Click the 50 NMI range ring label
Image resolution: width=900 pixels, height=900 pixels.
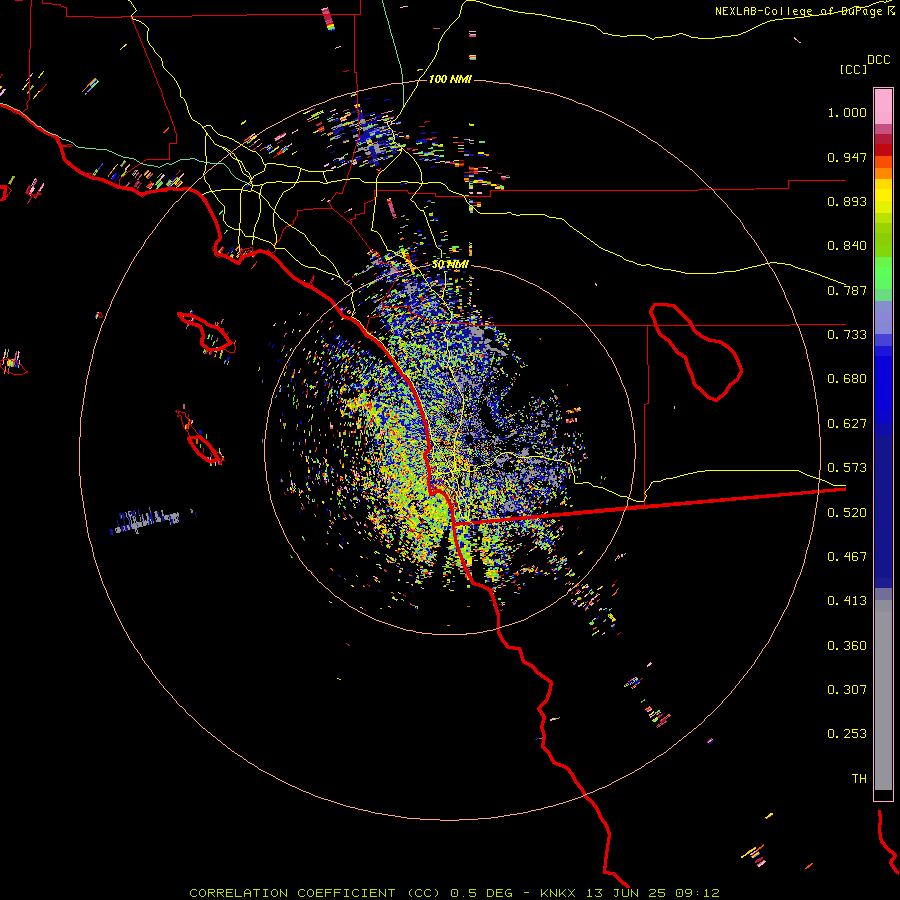(x=450, y=265)
